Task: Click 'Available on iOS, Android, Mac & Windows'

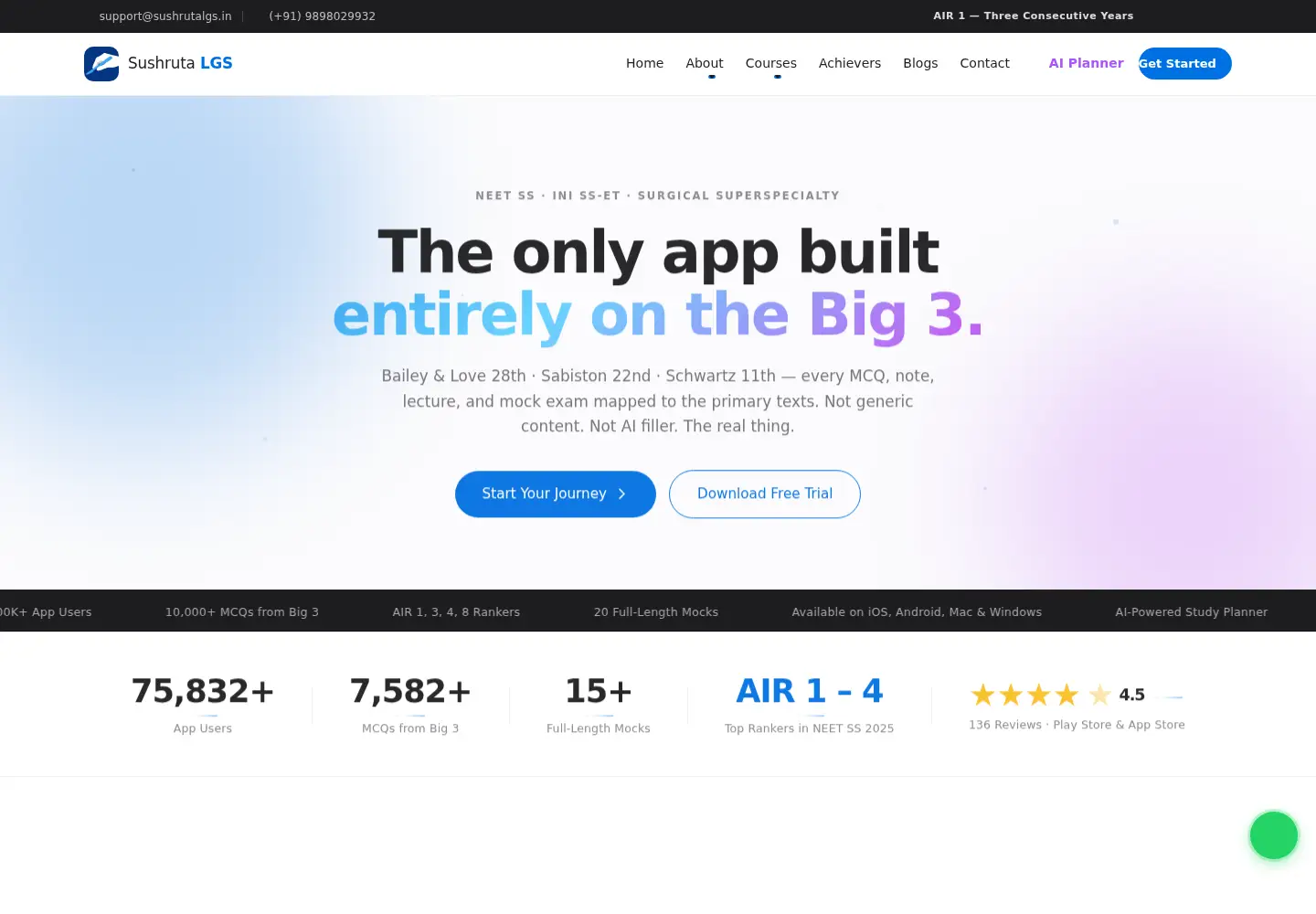Action: tap(917, 612)
